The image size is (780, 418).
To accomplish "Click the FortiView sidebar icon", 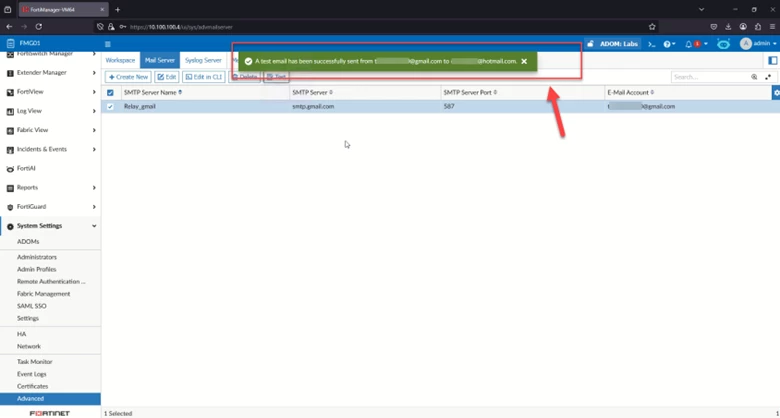I will coord(10,93).
